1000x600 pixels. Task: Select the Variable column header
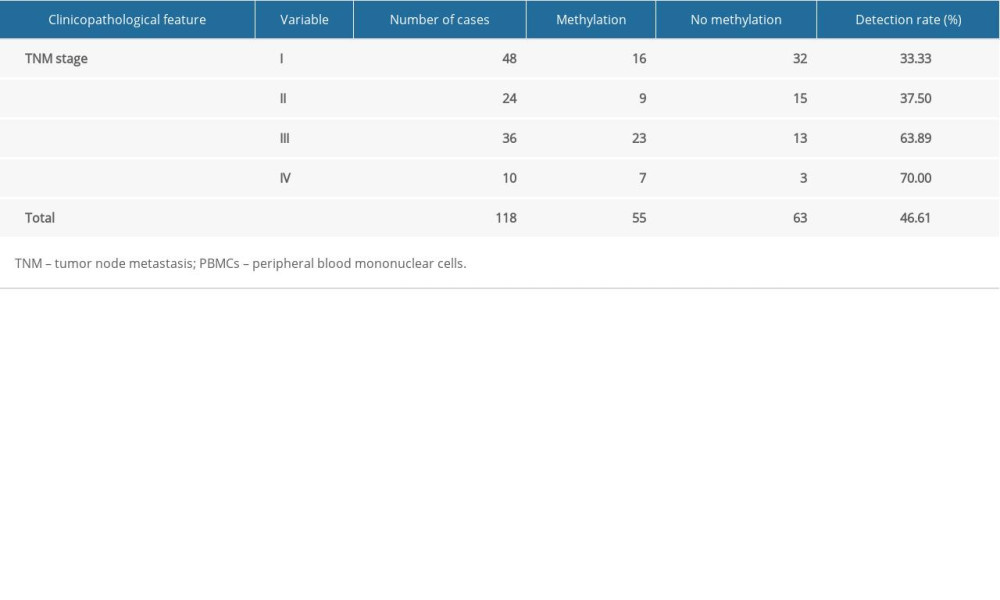tap(304, 20)
